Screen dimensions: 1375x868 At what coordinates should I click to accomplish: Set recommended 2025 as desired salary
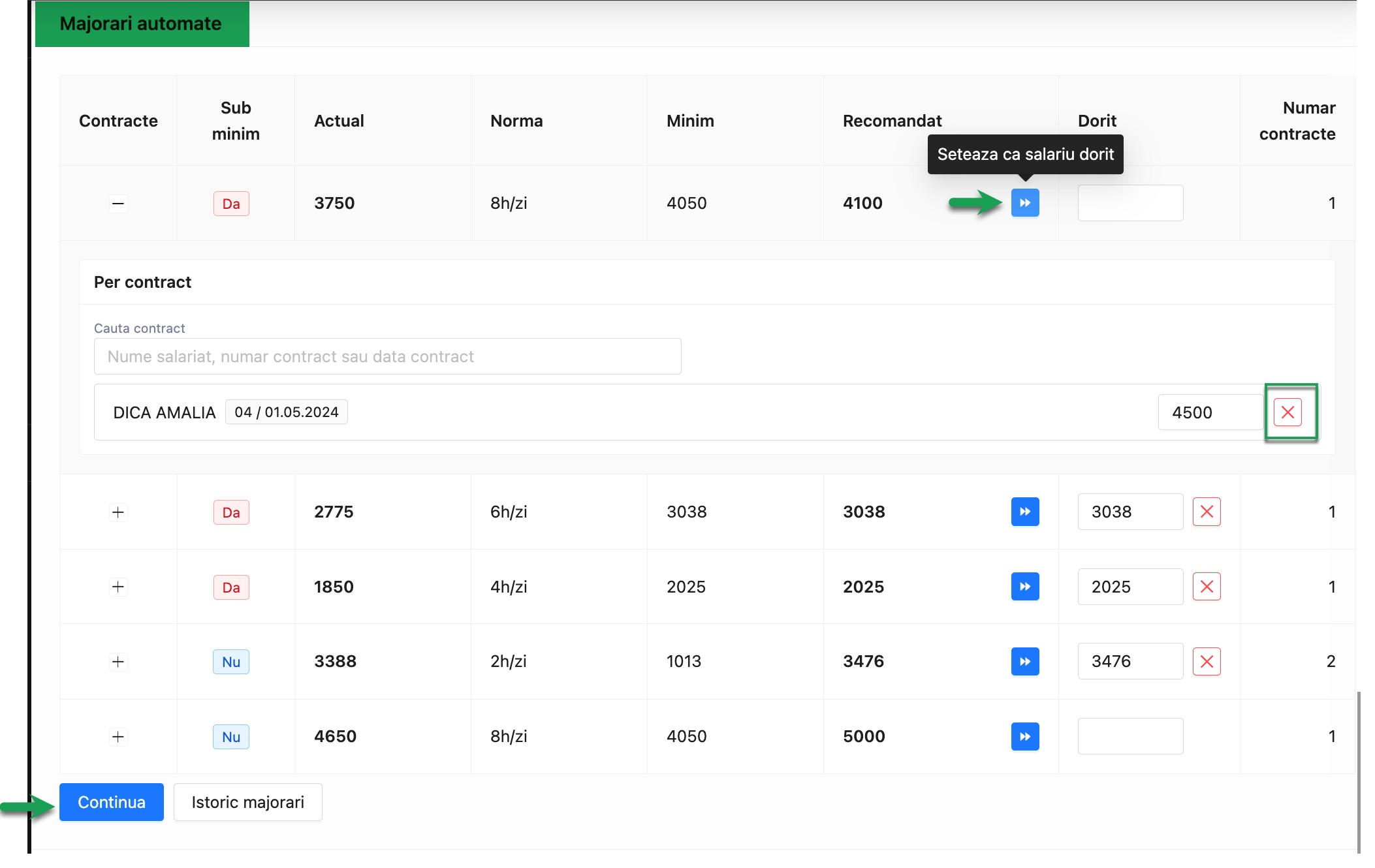1025,587
